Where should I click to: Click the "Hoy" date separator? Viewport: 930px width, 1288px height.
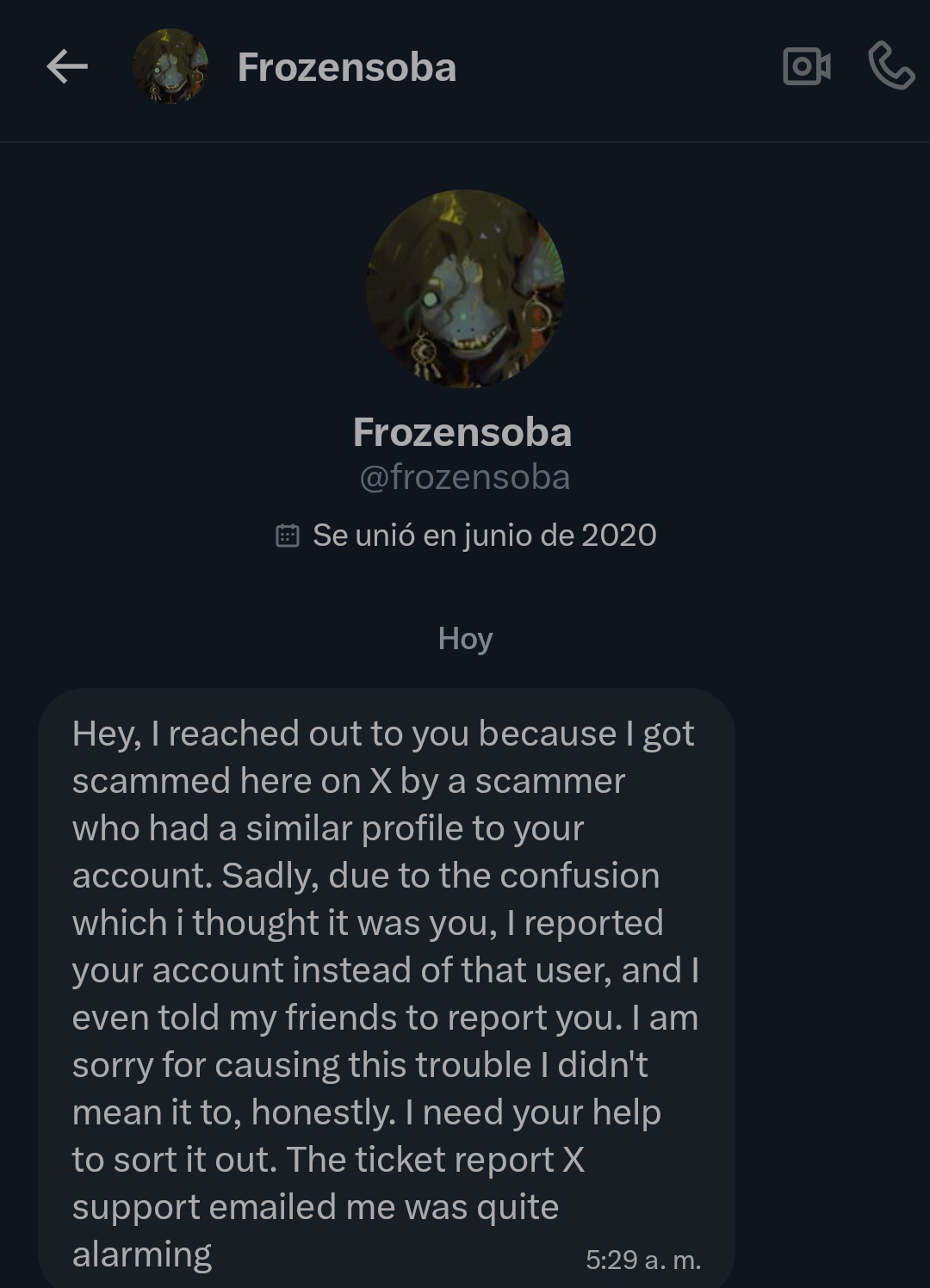click(x=465, y=639)
